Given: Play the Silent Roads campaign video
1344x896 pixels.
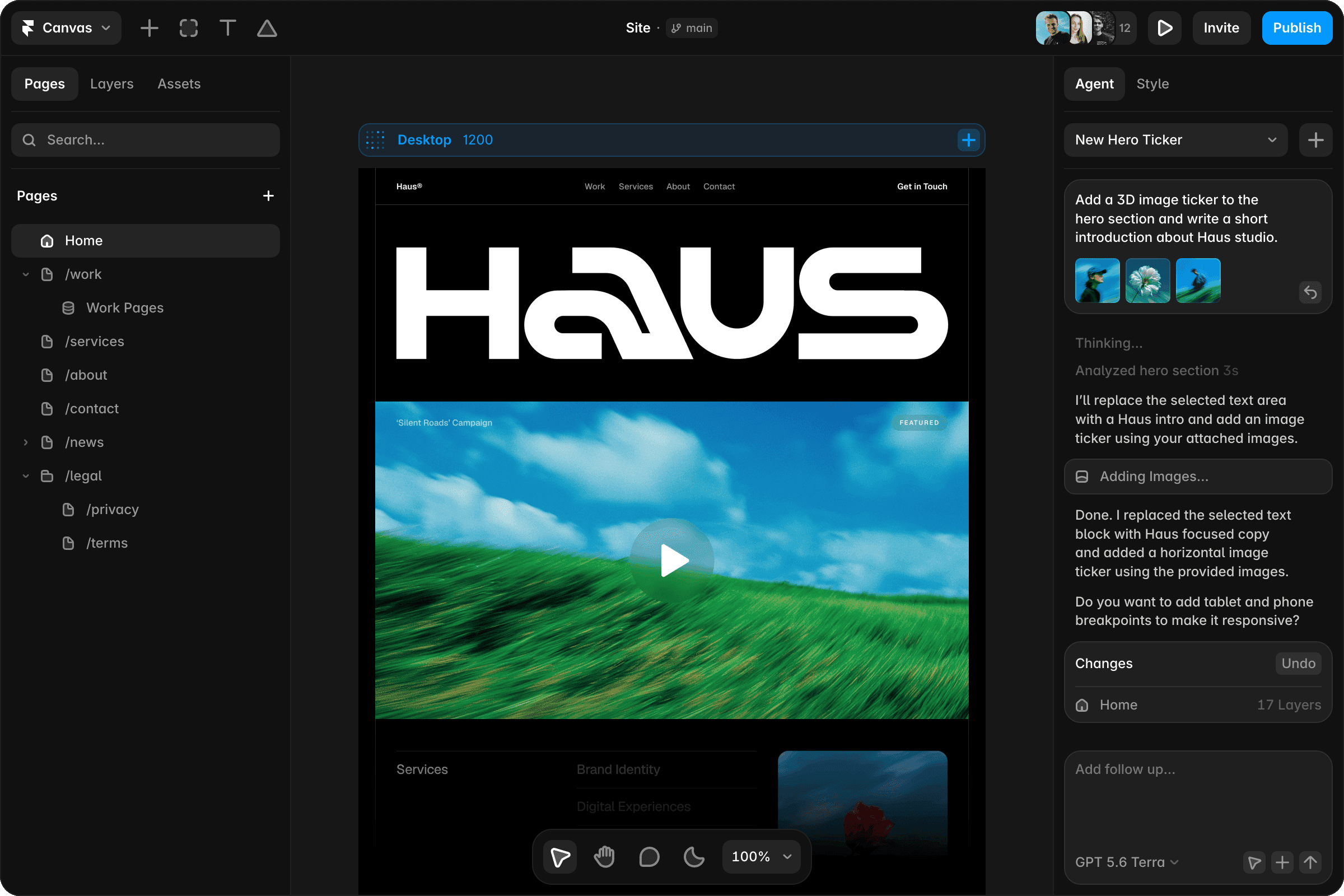Looking at the screenshot, I should click(x=672, y=561).
